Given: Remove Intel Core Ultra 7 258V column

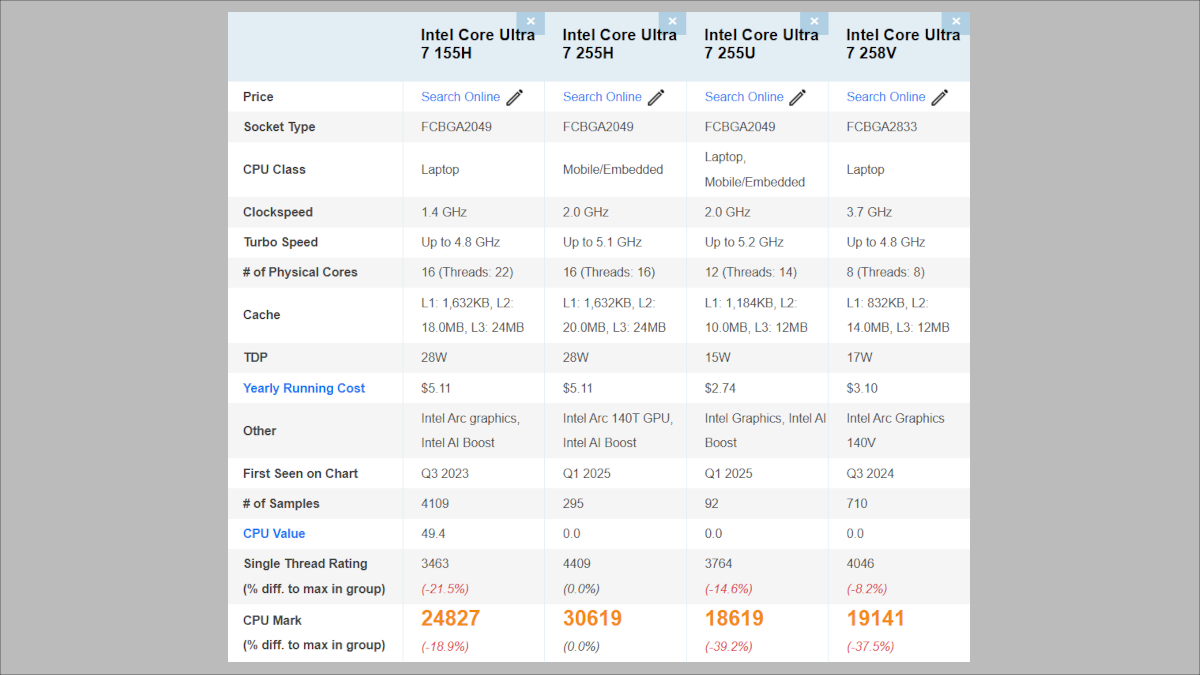Looking at the screenshot, I should pyautogui.click(x=956, y=22).
